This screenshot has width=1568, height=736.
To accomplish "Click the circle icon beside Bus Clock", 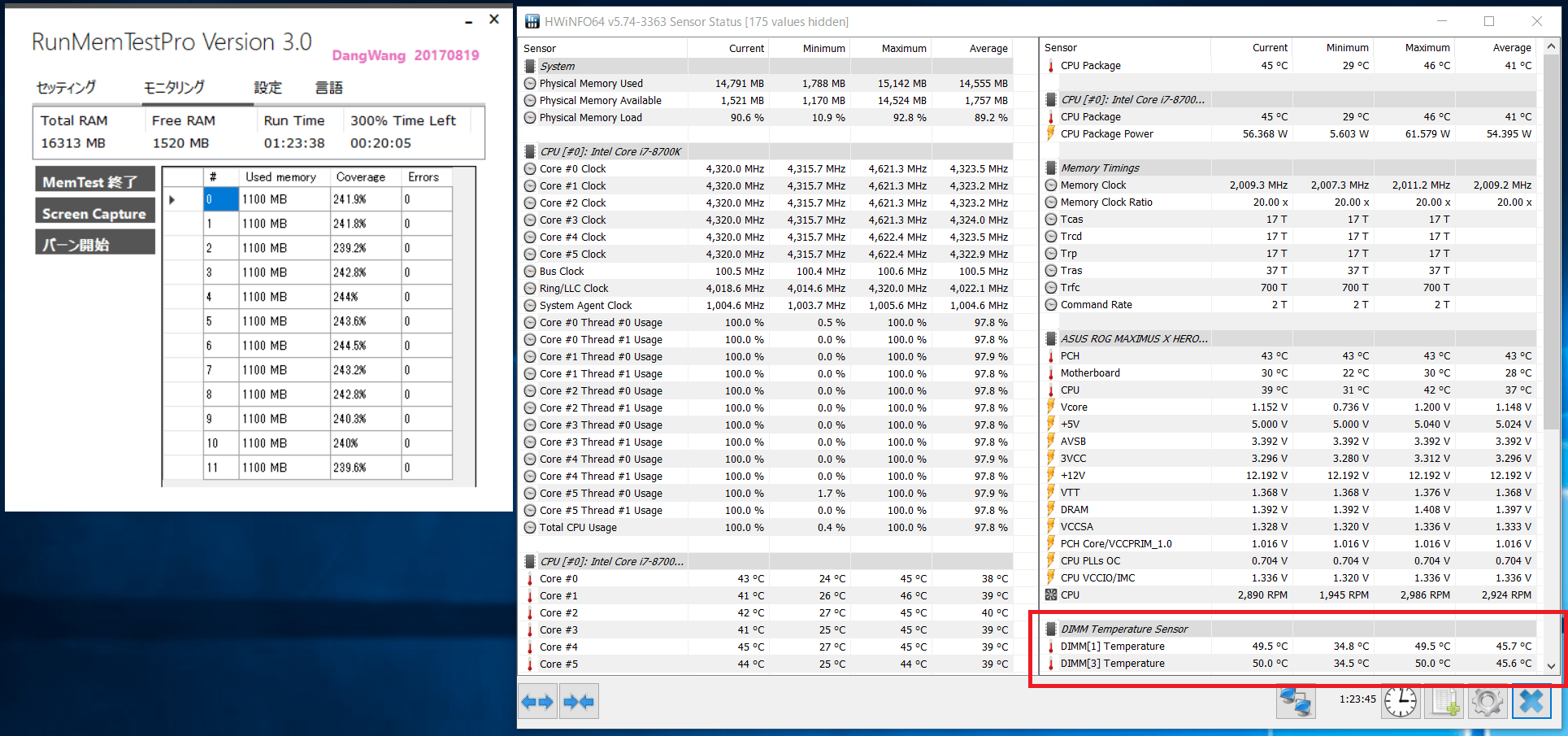I will [530, 271].
